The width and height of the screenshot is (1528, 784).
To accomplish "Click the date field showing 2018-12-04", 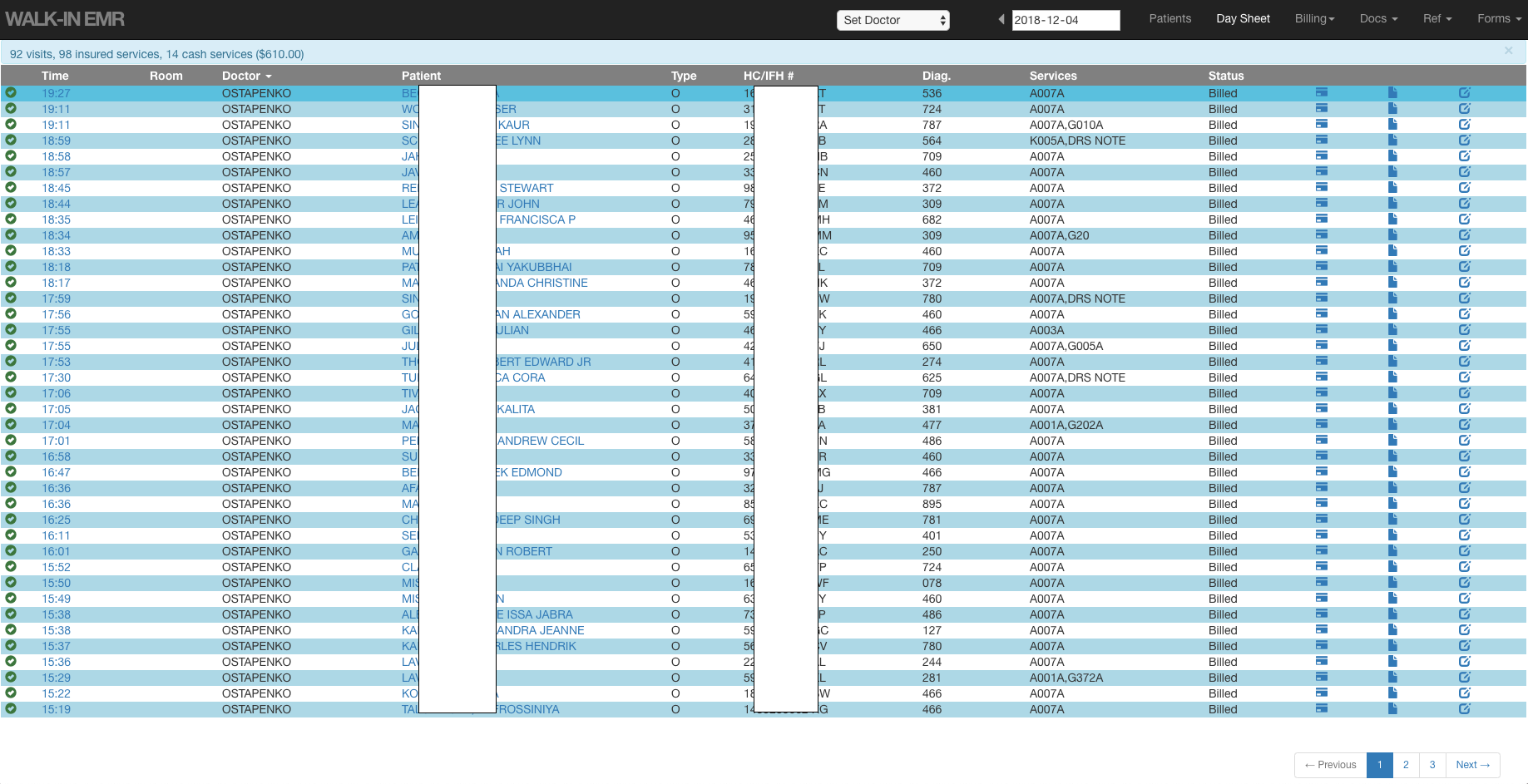I will click(x=1066, y=20).
